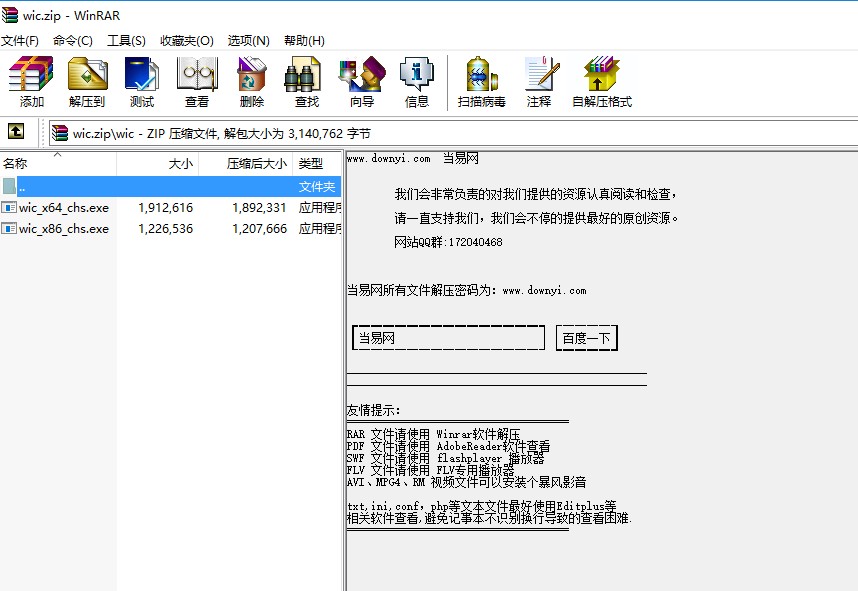The height and width of the screenshot is (591, 858).
Task: Open the 查看 (View) tool icon
Action: [196, 80]
